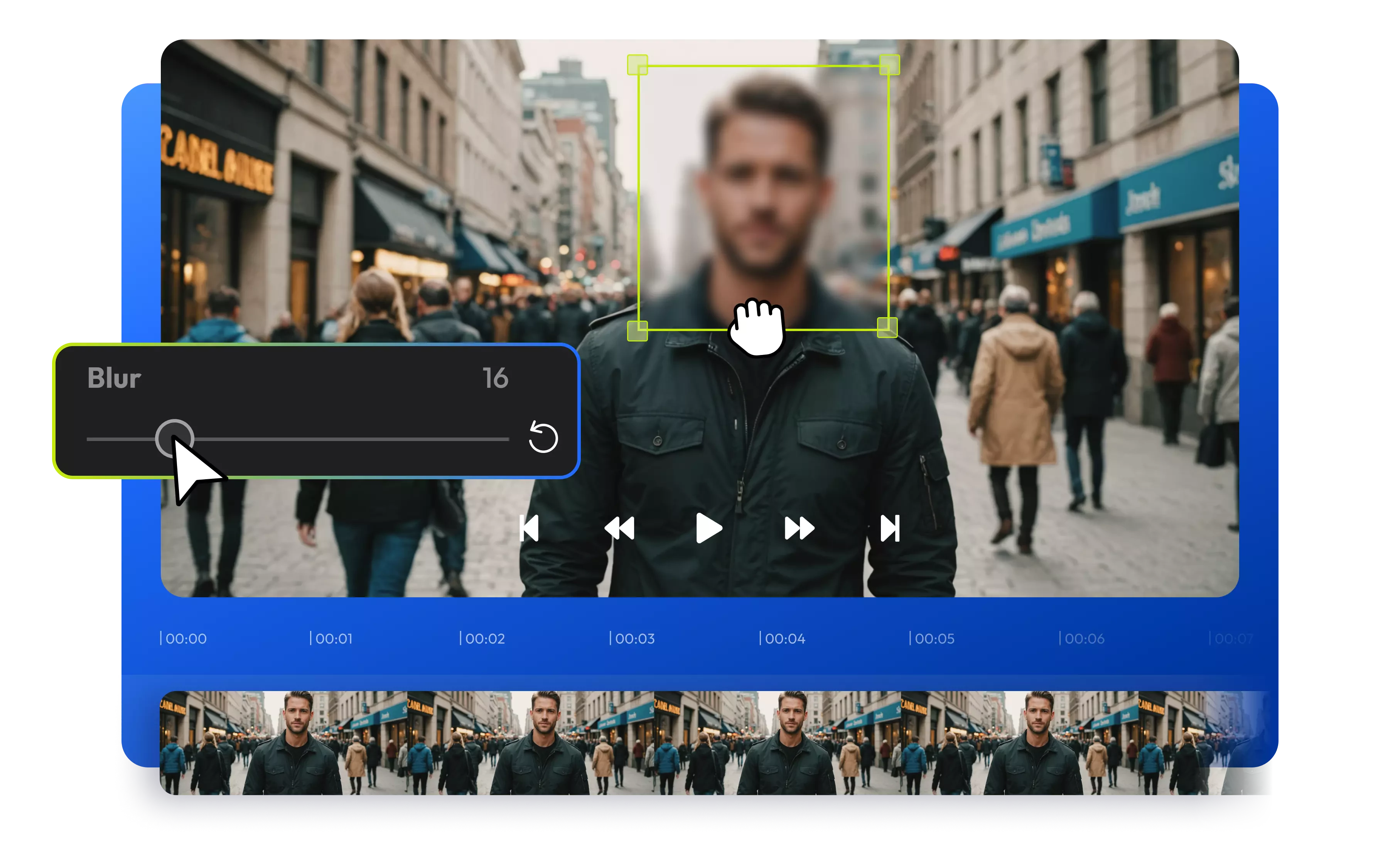Jump to the 00:03 timeline marker

(x=633, y=638)
